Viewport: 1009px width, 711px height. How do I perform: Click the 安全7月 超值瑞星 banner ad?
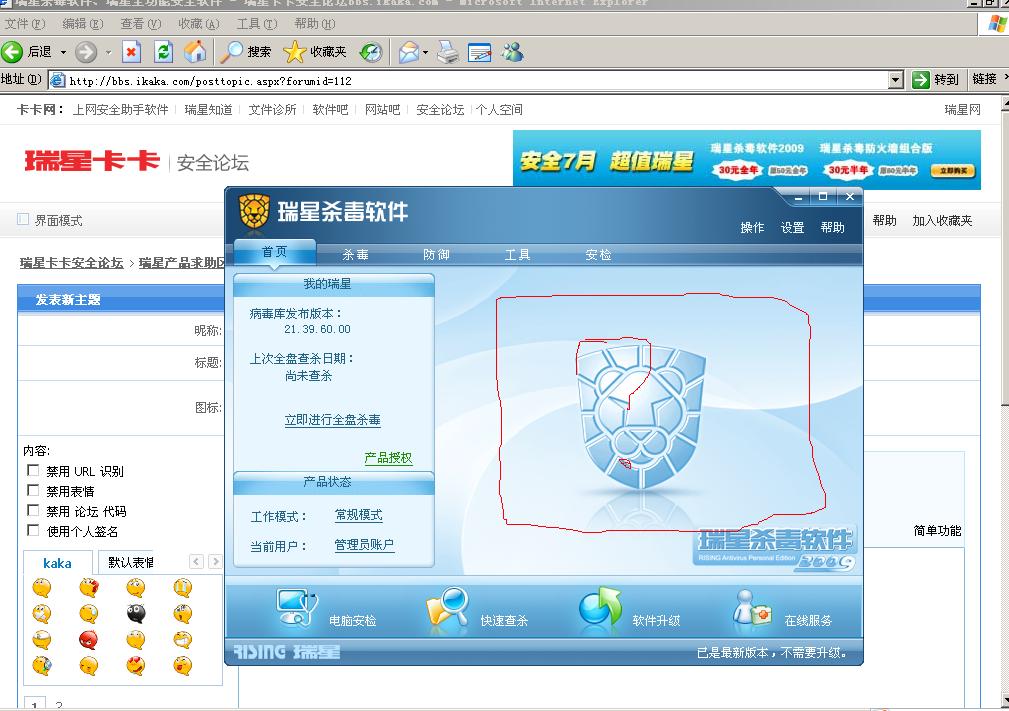tap(746, 160)
